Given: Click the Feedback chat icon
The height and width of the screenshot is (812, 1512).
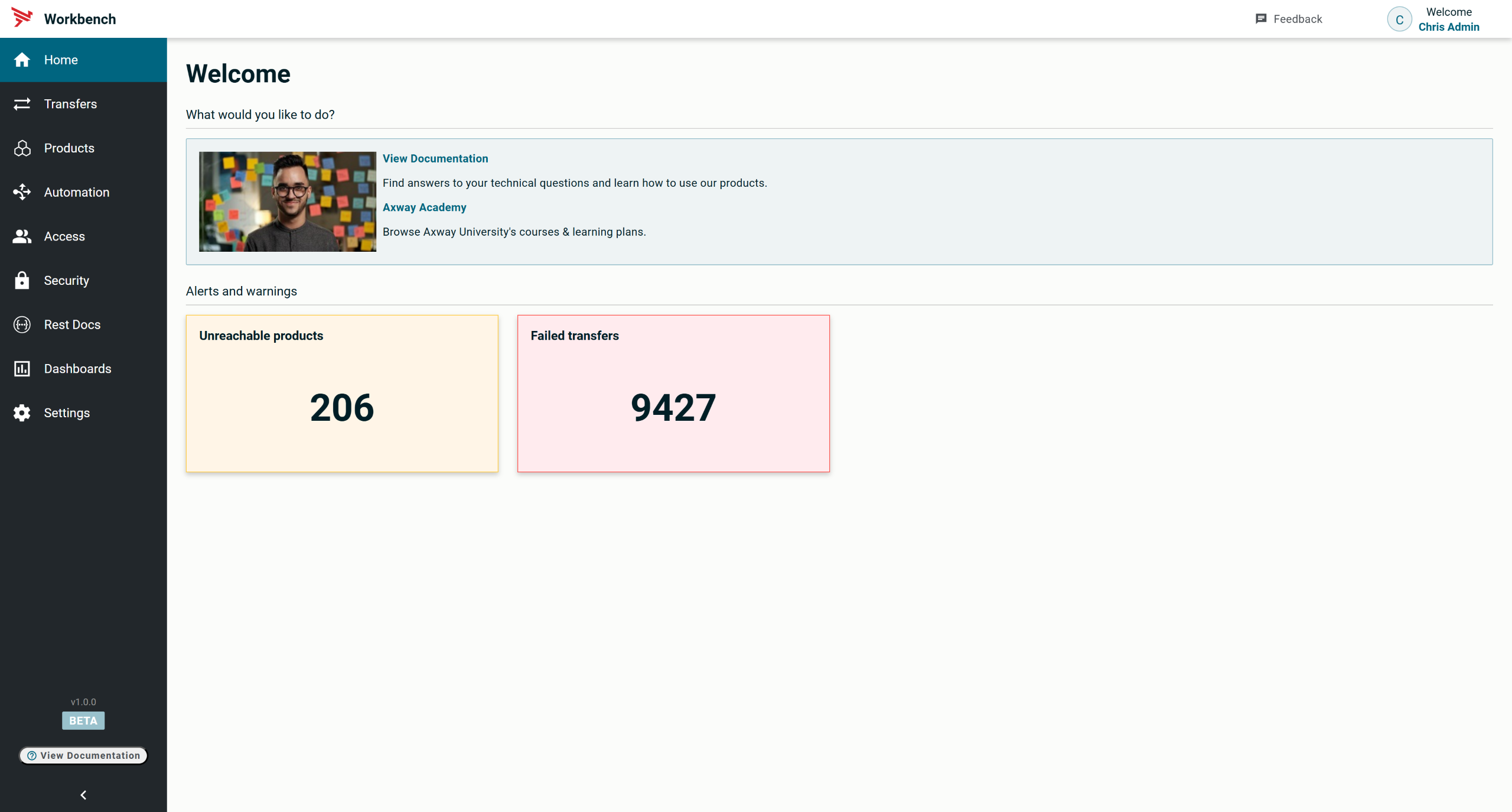Looking at the screenshot, I should pyautogui.click(x=1260, y=19).
